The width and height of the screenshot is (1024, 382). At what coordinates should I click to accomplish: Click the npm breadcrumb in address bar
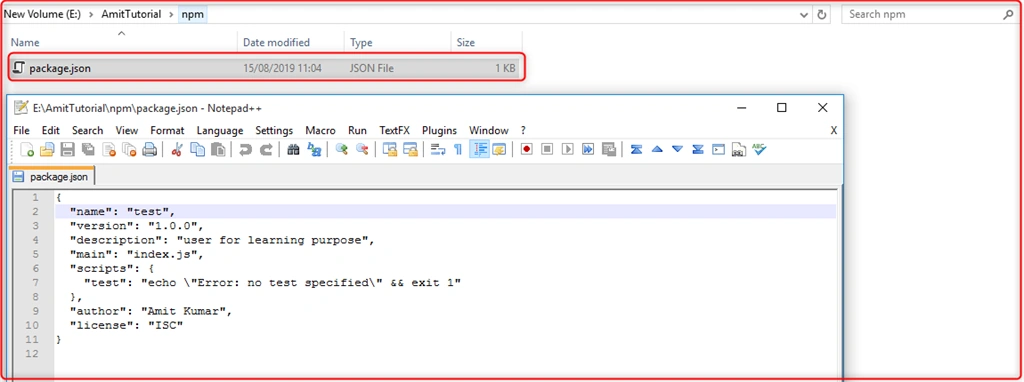[193, 14]
